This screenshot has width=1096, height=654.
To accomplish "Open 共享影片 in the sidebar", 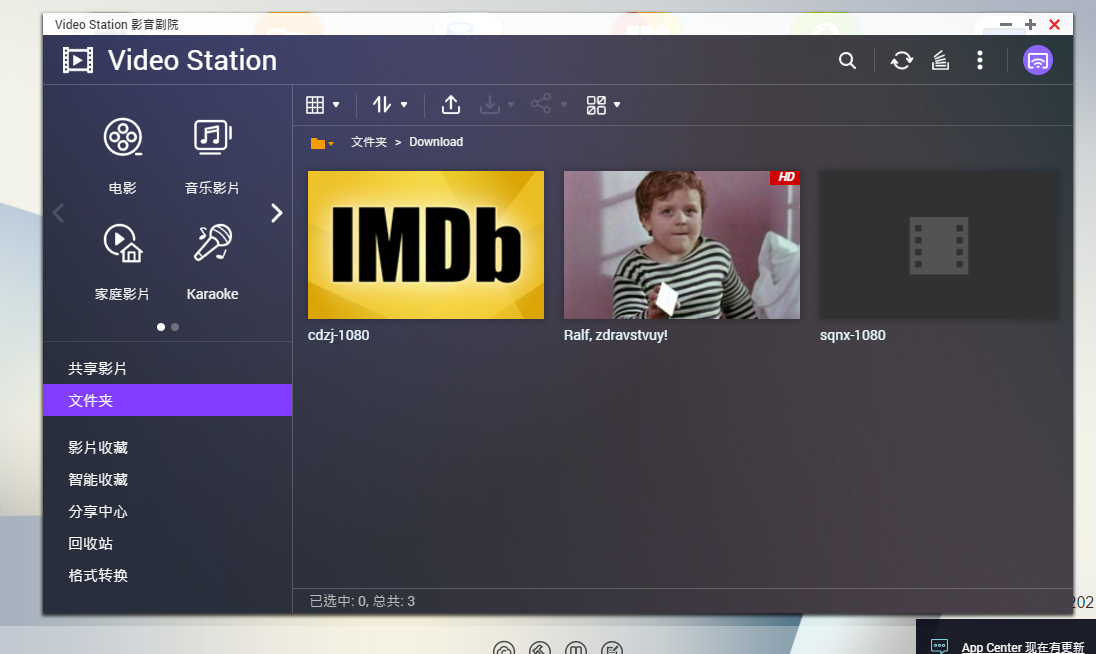I will [x=167, y=368].
